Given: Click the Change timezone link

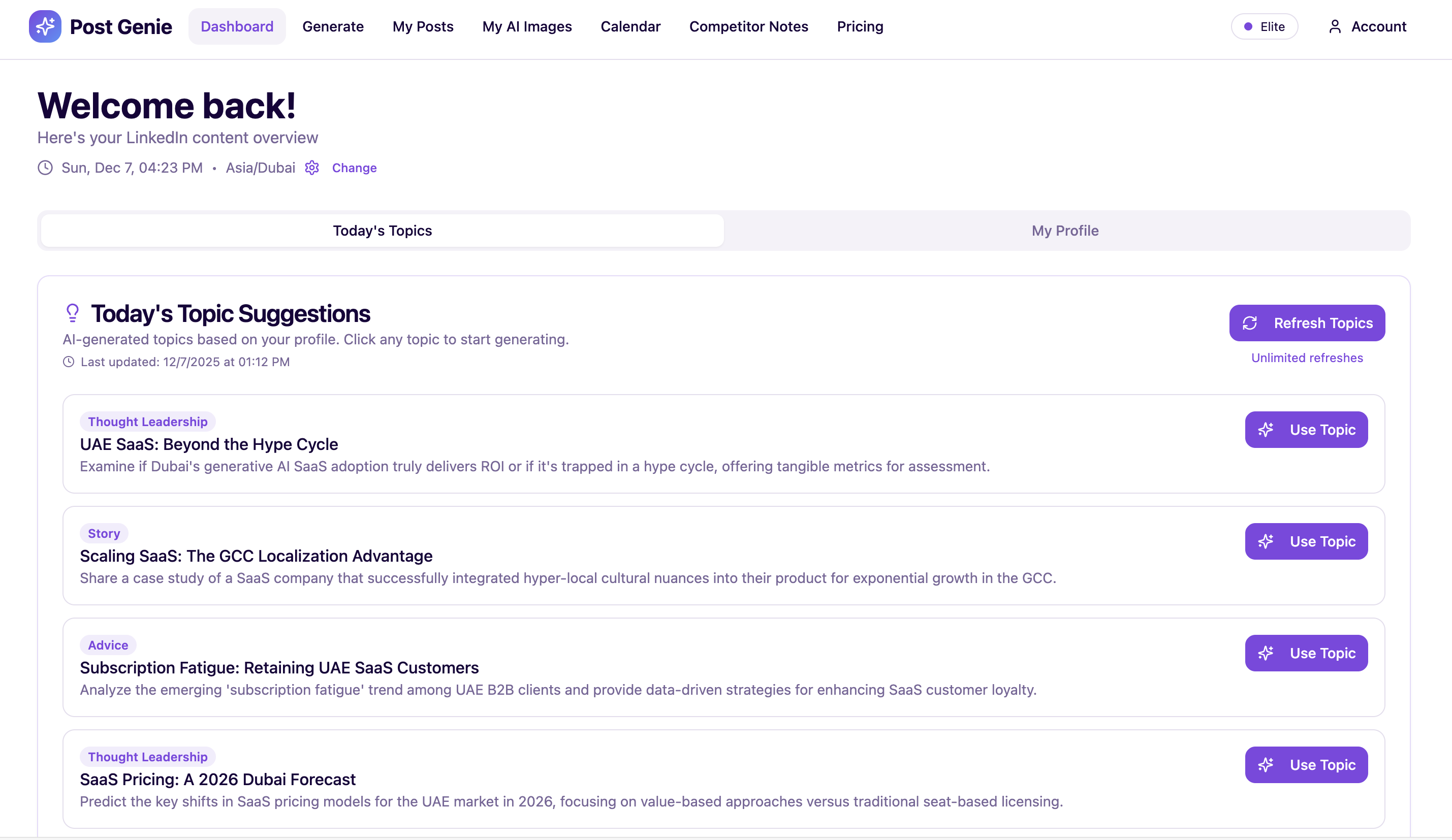Looking at the screenshot, I should pos(354,168).
